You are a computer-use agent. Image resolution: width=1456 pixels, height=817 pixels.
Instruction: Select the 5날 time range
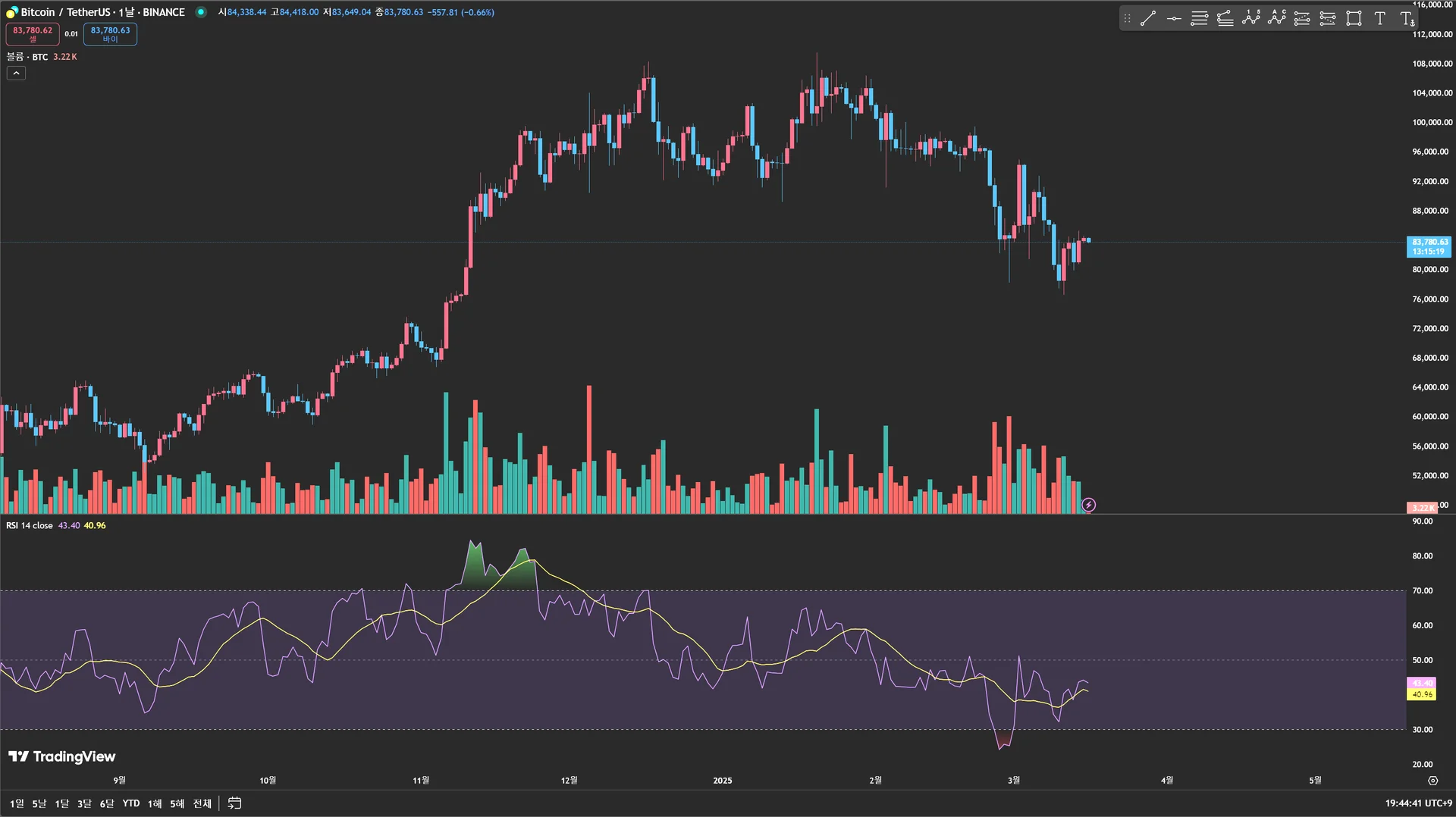click(39, 803)
